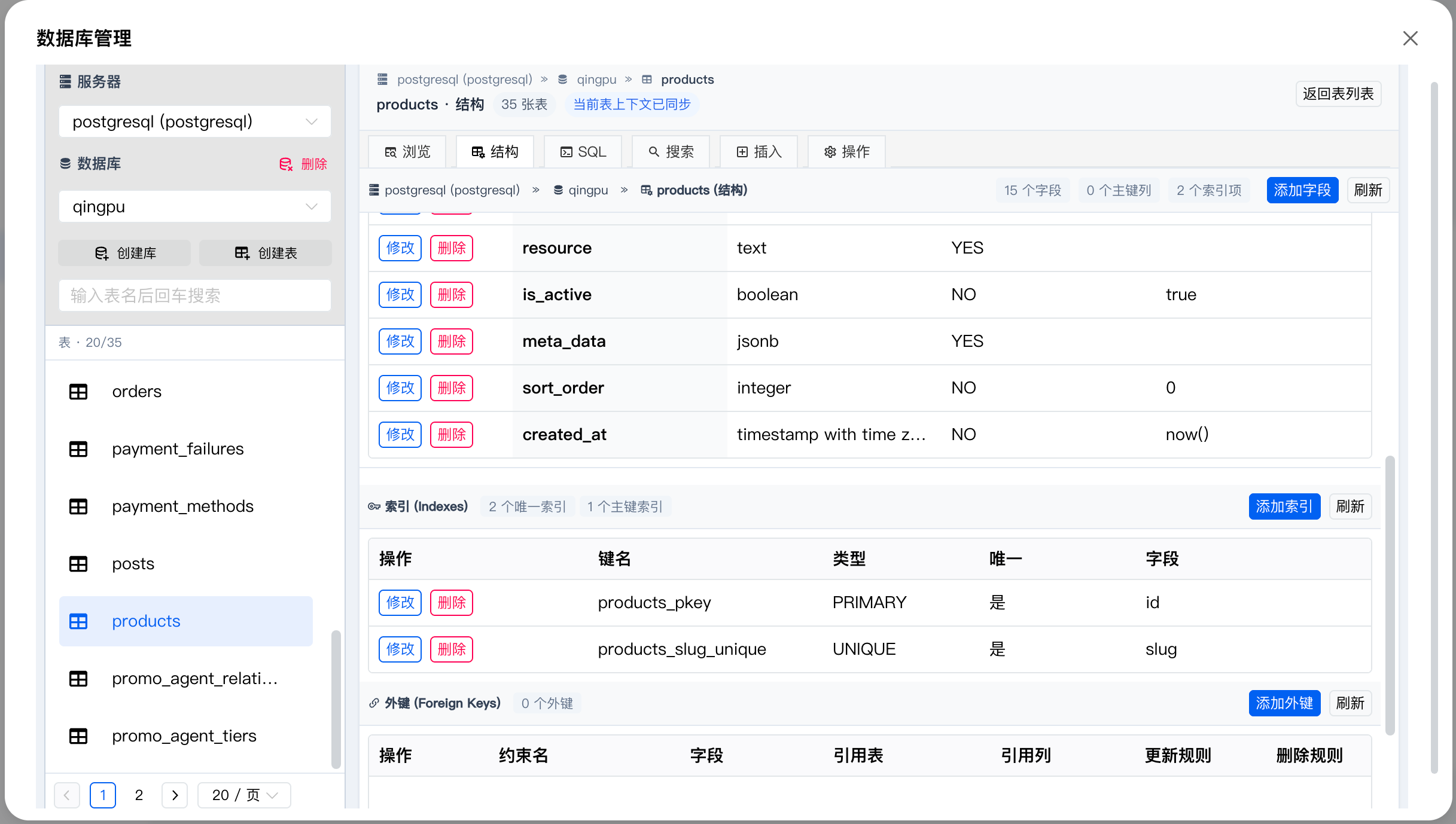
Task: Click 修改 for the products_slug_unique index
Action: 400,649
